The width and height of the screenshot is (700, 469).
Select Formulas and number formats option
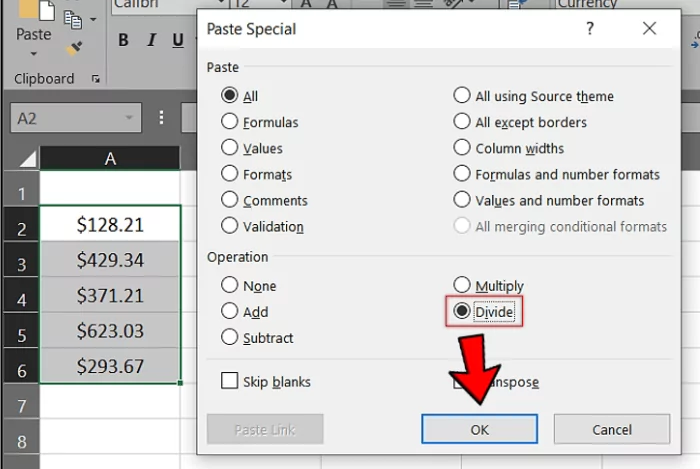462,174
